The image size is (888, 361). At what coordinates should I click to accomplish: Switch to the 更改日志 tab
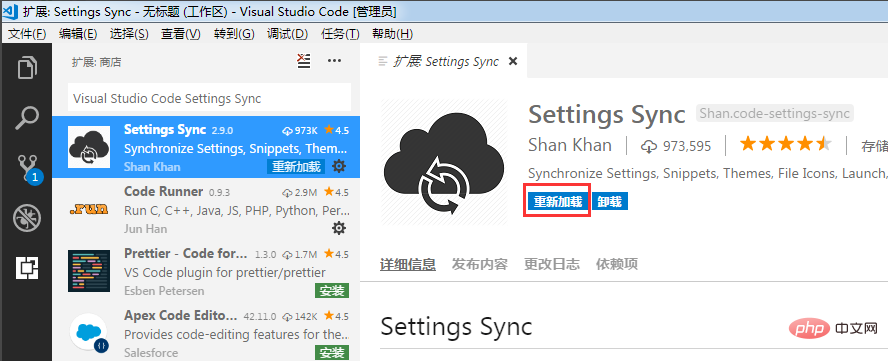click(x=552, y=264)
